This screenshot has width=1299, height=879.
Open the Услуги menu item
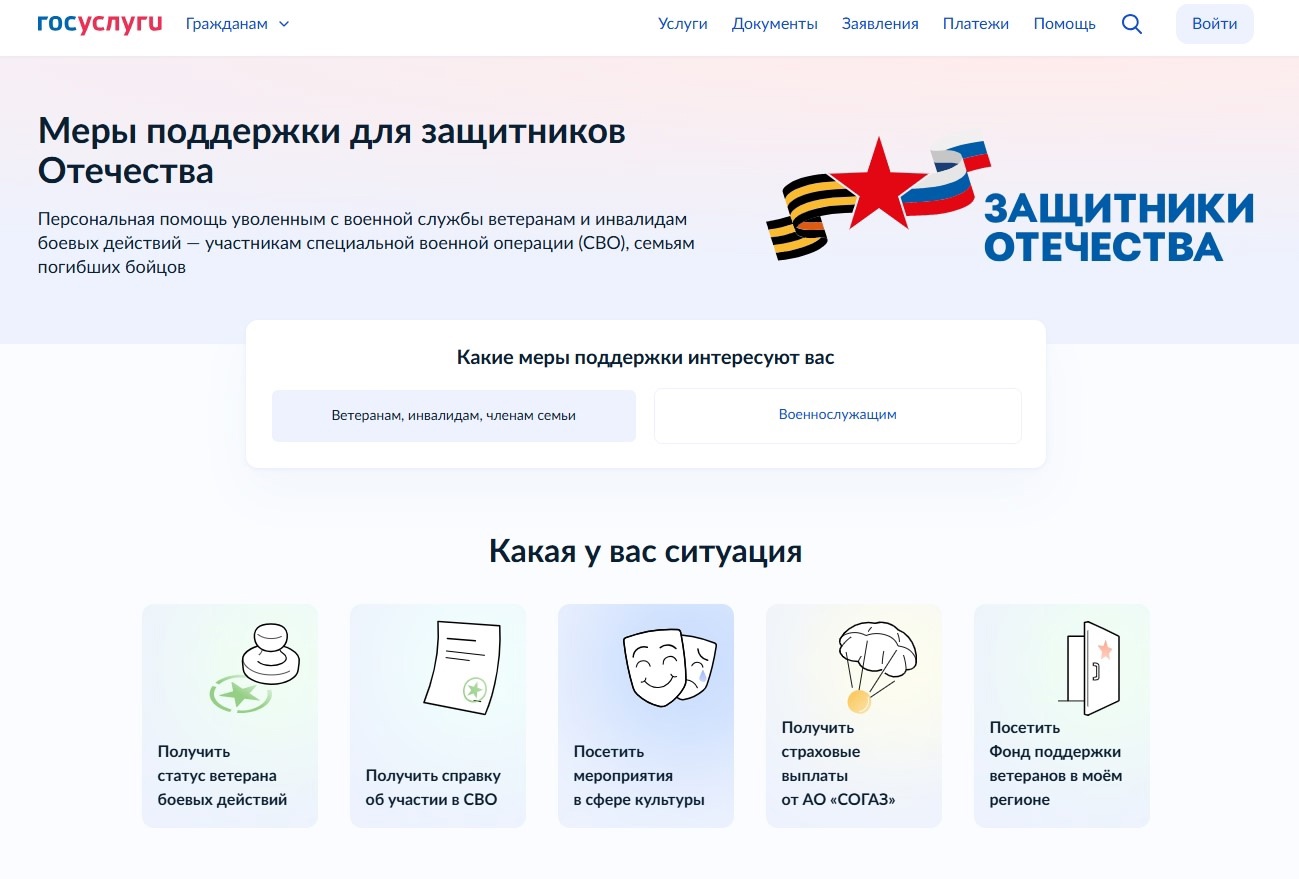tap(683, 24)
